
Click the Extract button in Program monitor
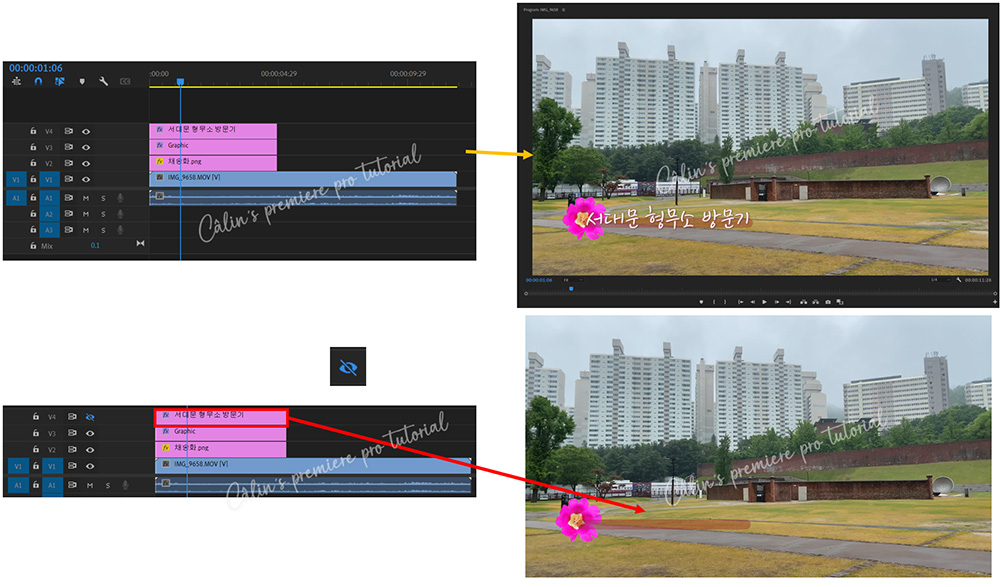(x=816, y=302)
